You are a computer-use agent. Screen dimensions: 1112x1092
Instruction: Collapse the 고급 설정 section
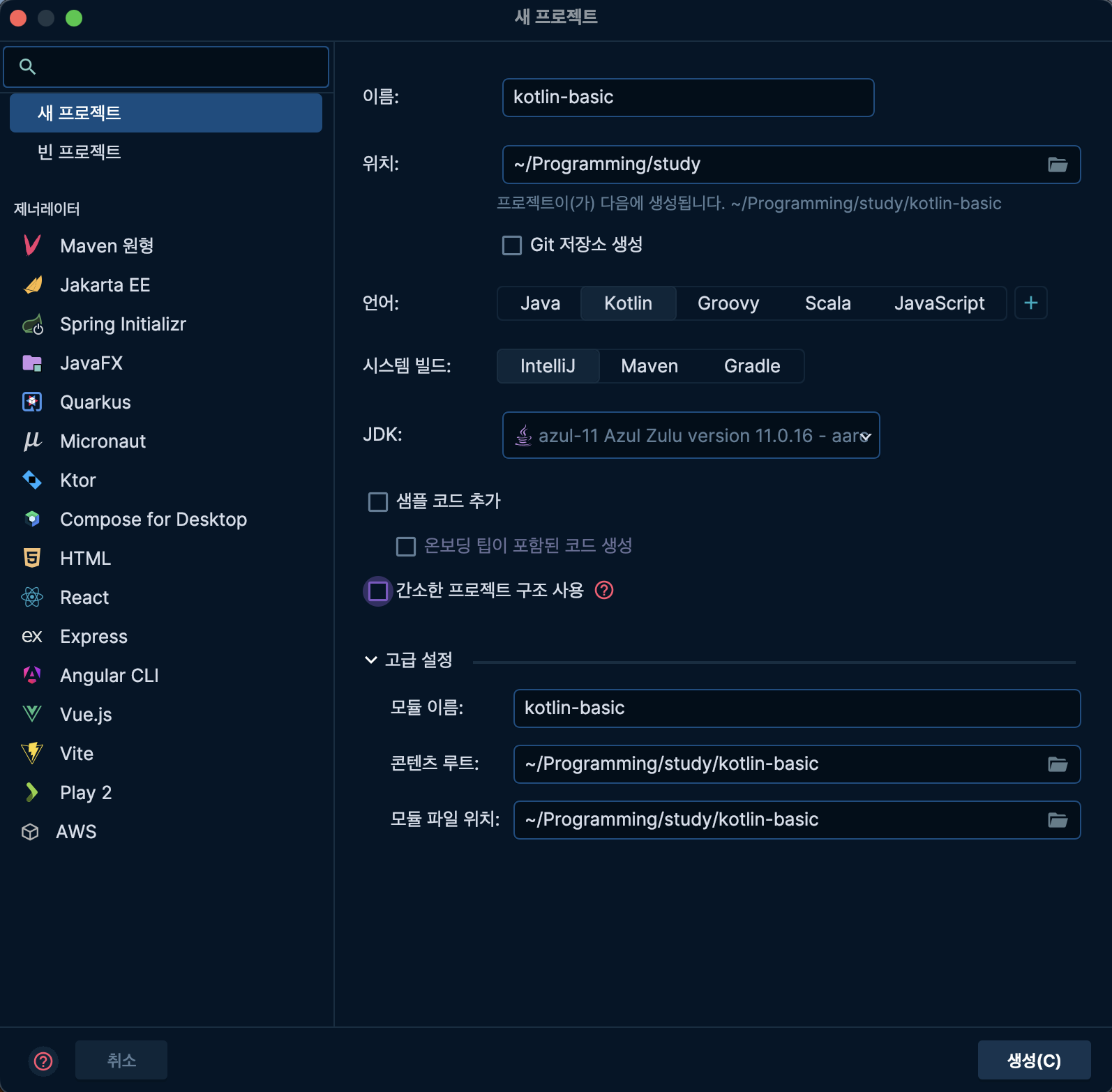(x=370, y=660)
